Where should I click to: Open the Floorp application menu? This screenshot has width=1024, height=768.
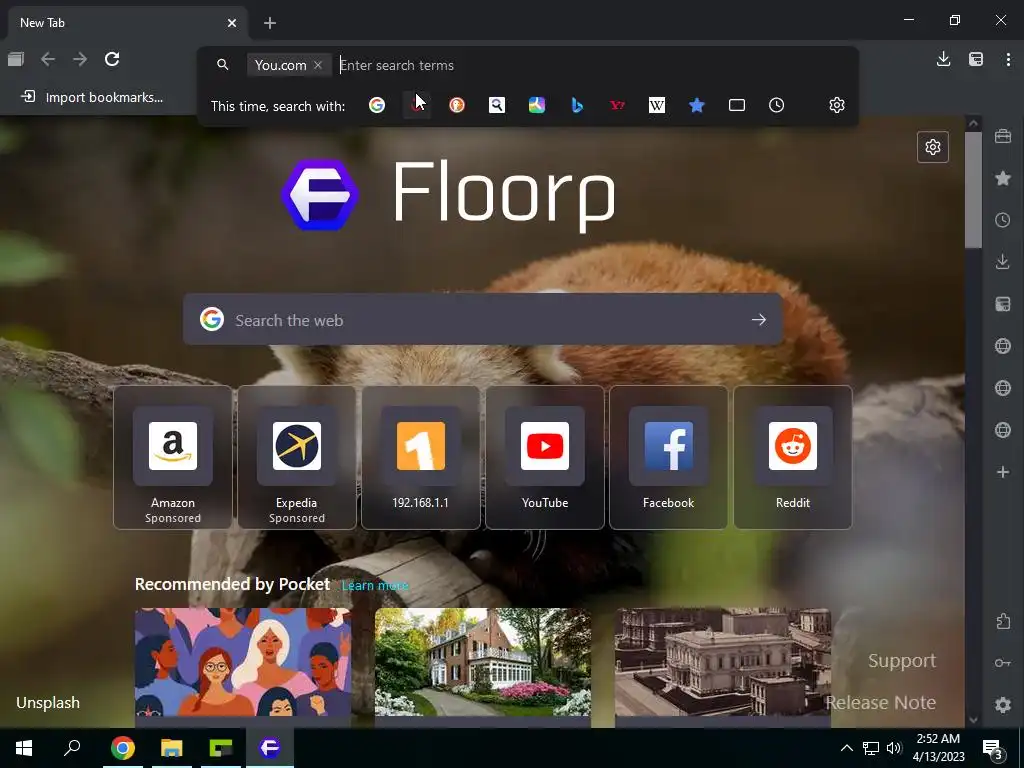(1008, 59)
